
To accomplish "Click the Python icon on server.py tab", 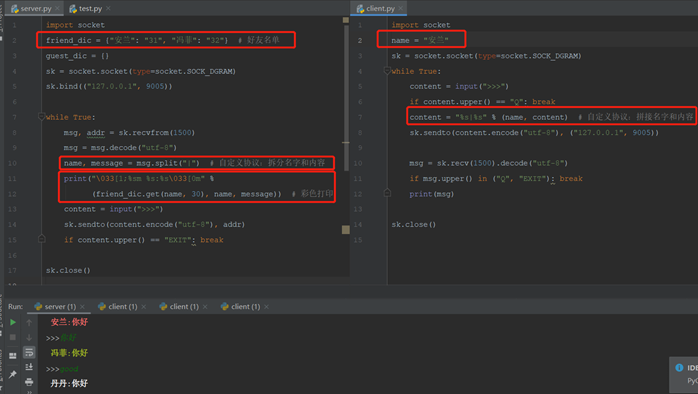I will (x=15, y=8).
